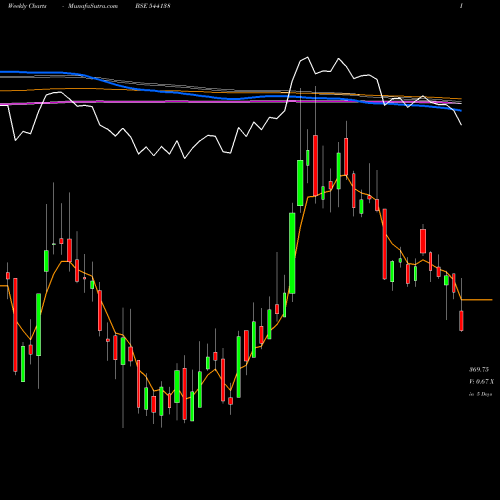Click the 'in 5 Days' label
500x500 pixels.
pyautogui.click(x=480, y=394)
